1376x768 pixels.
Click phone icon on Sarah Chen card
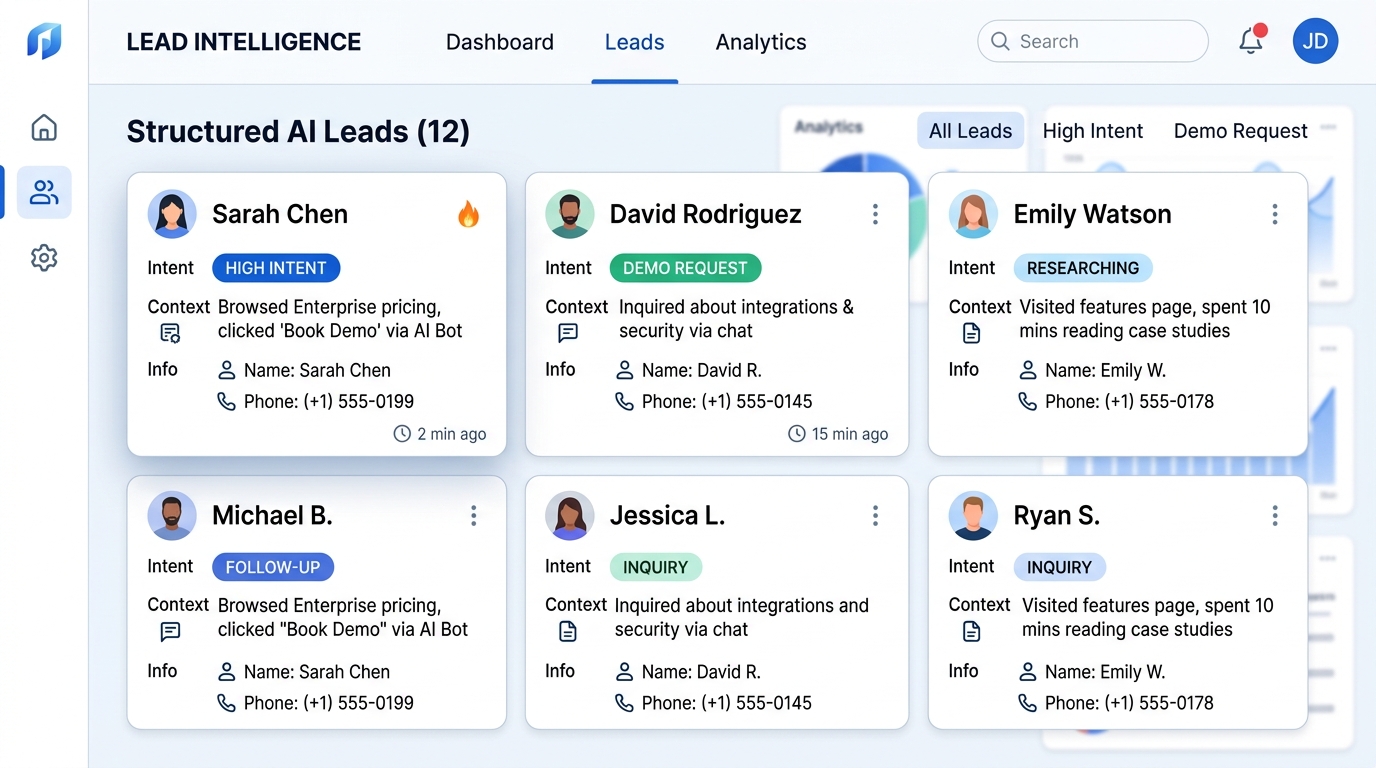pos(227,401)
